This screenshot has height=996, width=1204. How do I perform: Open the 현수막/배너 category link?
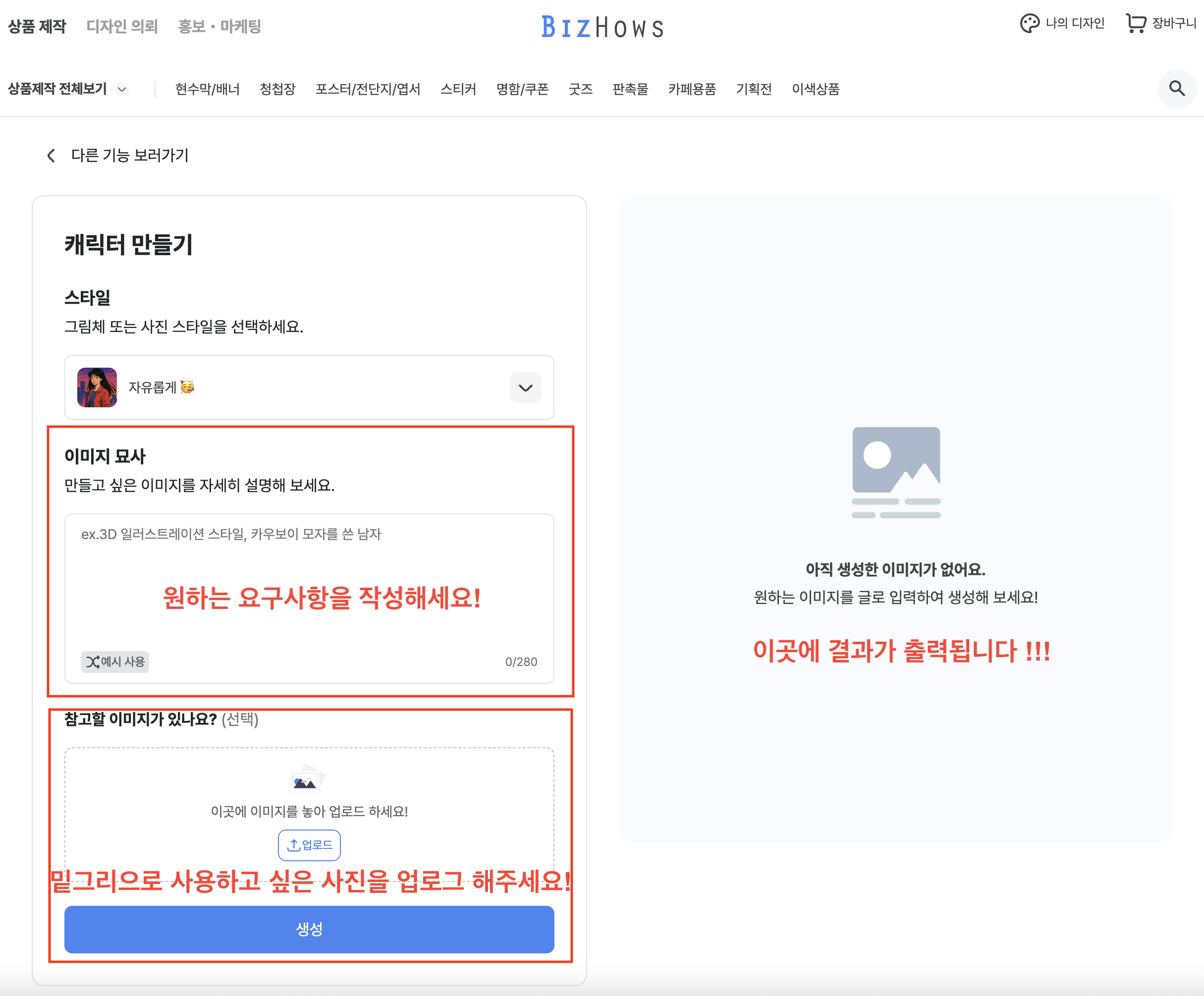207,89
